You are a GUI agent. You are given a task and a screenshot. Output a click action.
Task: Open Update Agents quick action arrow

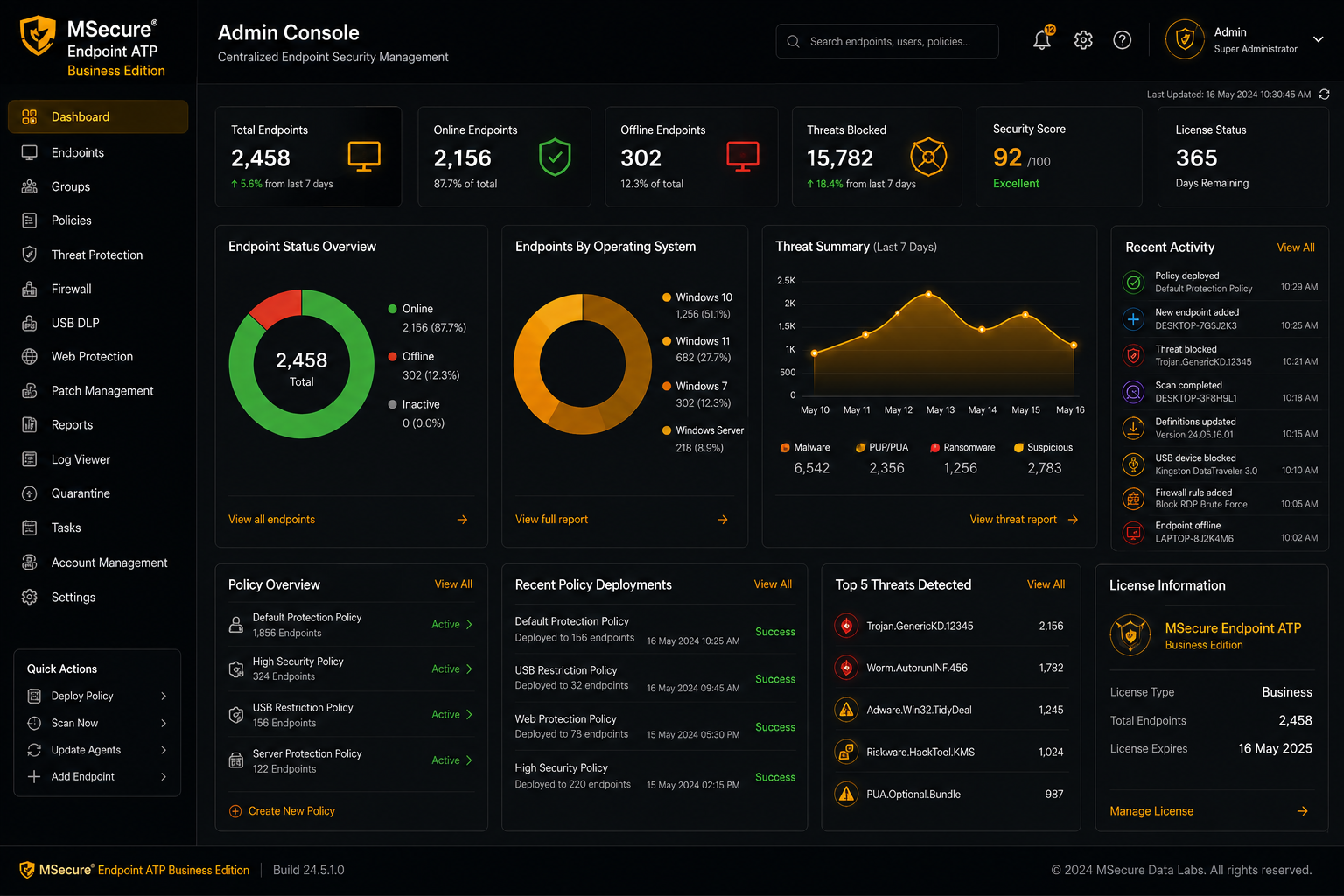click(164, 750)
